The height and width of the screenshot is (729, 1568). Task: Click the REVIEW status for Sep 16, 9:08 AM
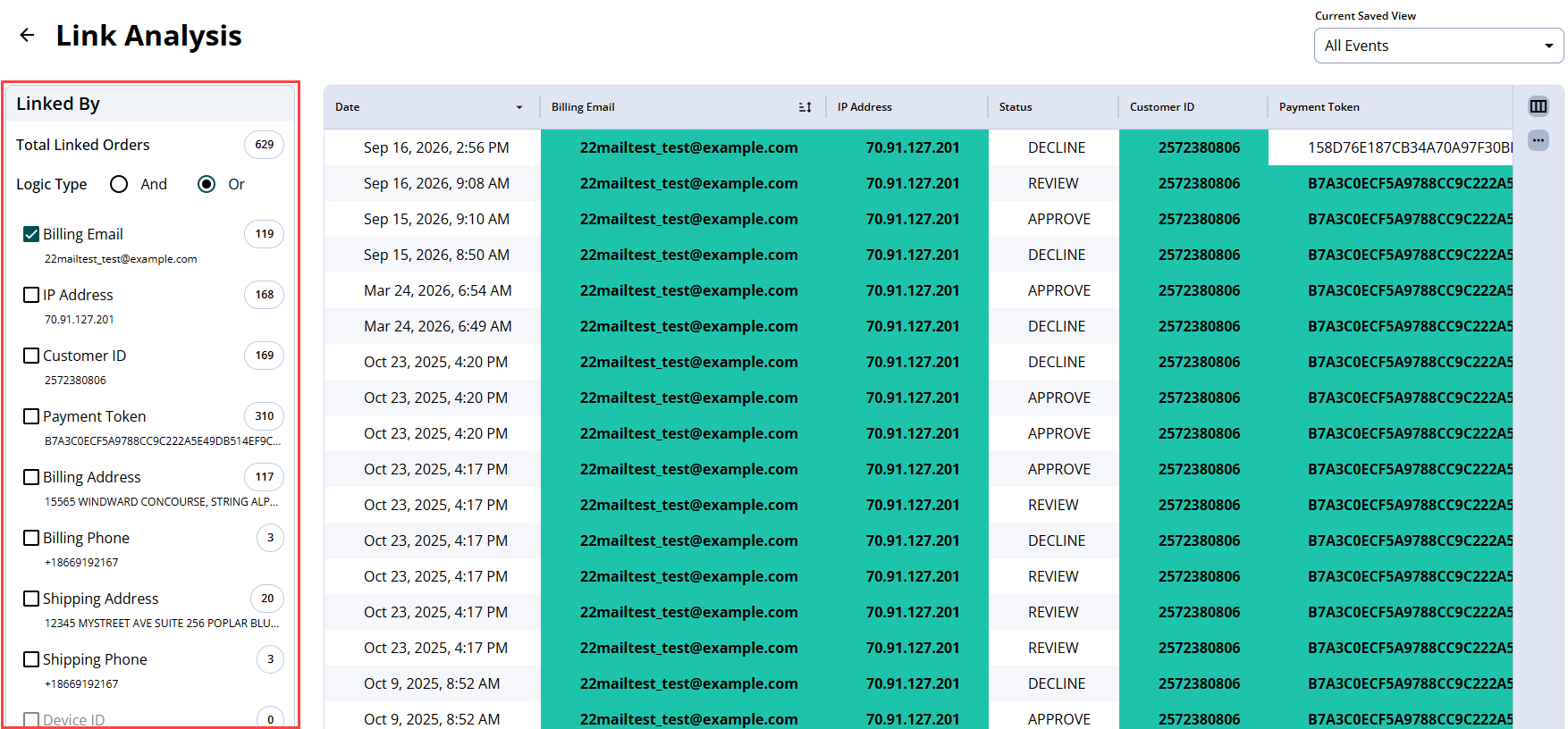click(x=1053, y=183)
